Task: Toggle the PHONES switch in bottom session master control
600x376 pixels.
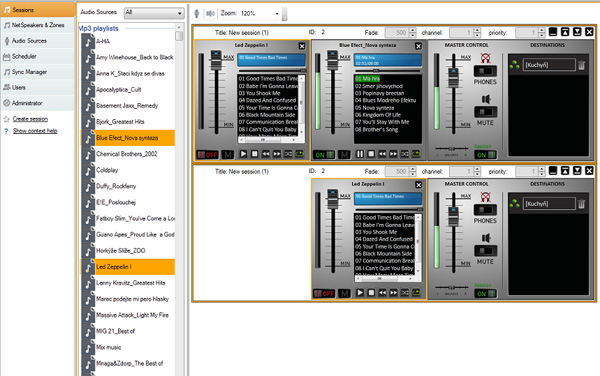Action: pos(485,210)
